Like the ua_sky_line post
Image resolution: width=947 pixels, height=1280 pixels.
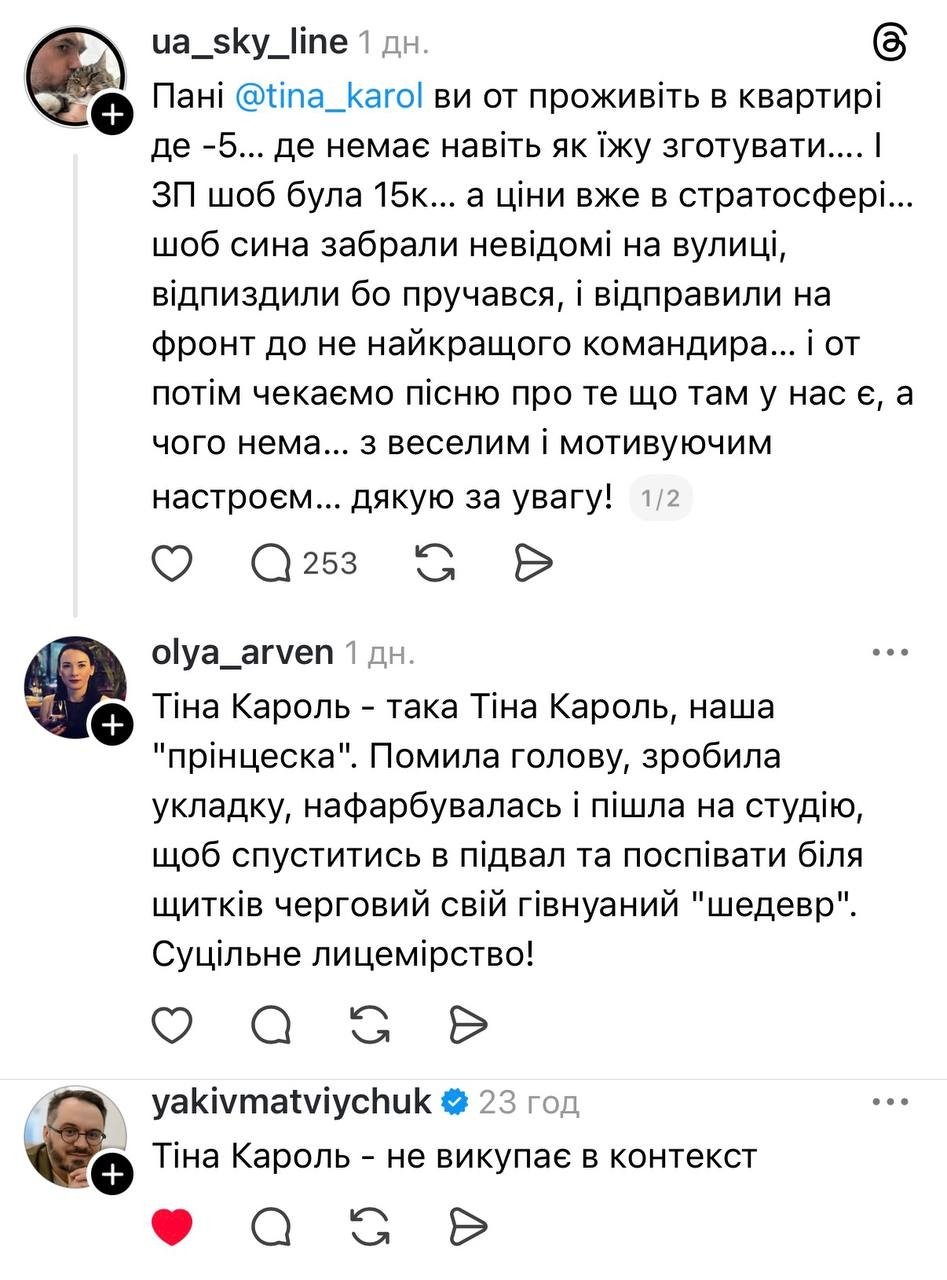point(171,564)
